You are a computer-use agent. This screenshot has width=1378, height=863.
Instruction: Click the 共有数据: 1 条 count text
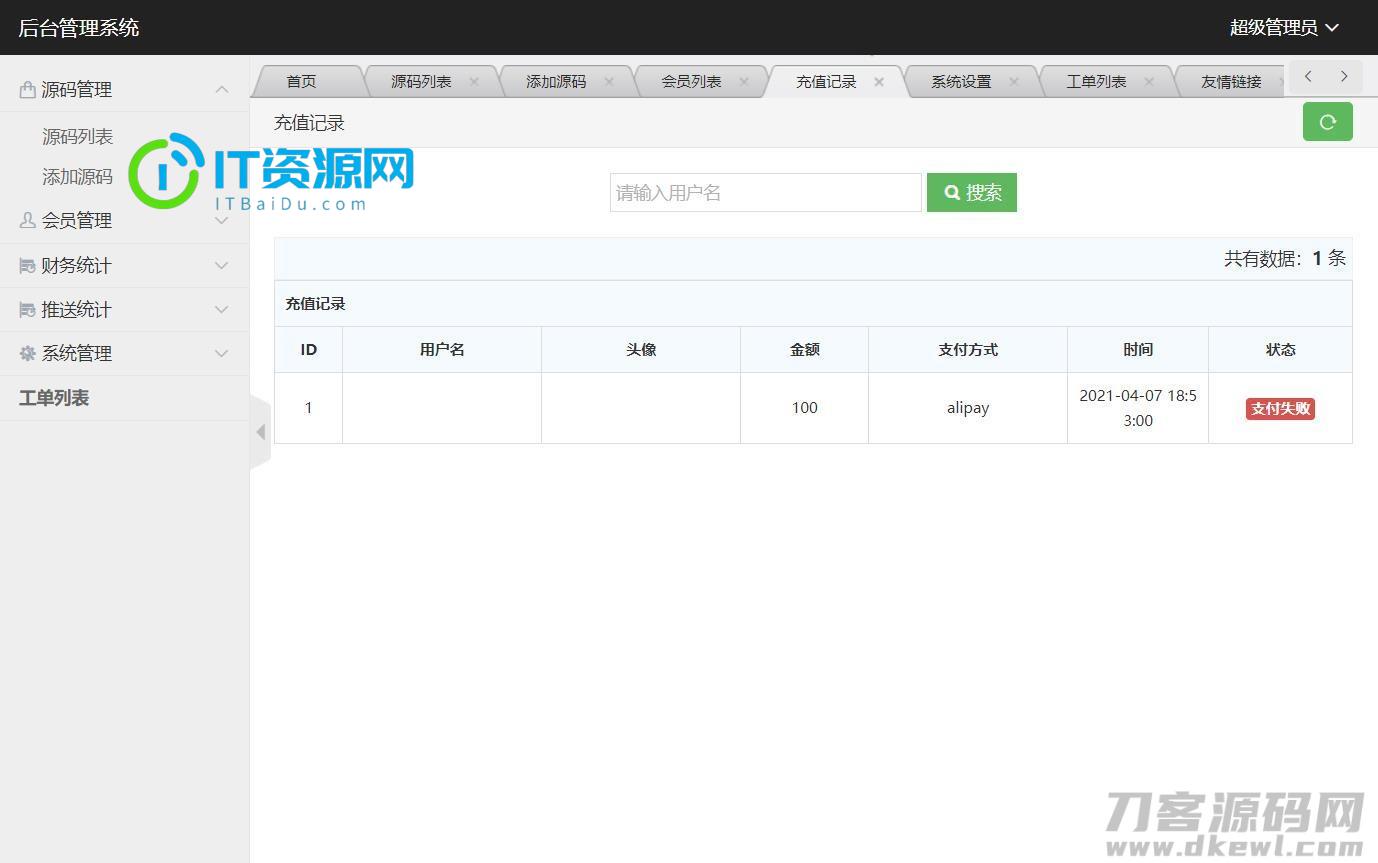point(1285,259)
